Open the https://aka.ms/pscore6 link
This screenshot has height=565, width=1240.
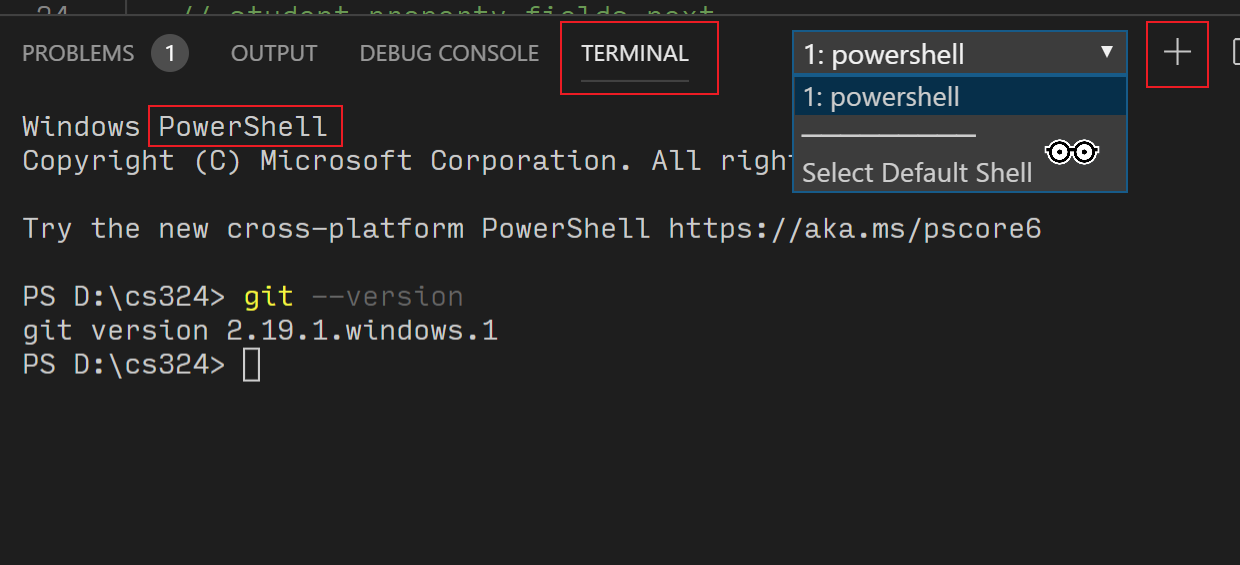[855, 229]
